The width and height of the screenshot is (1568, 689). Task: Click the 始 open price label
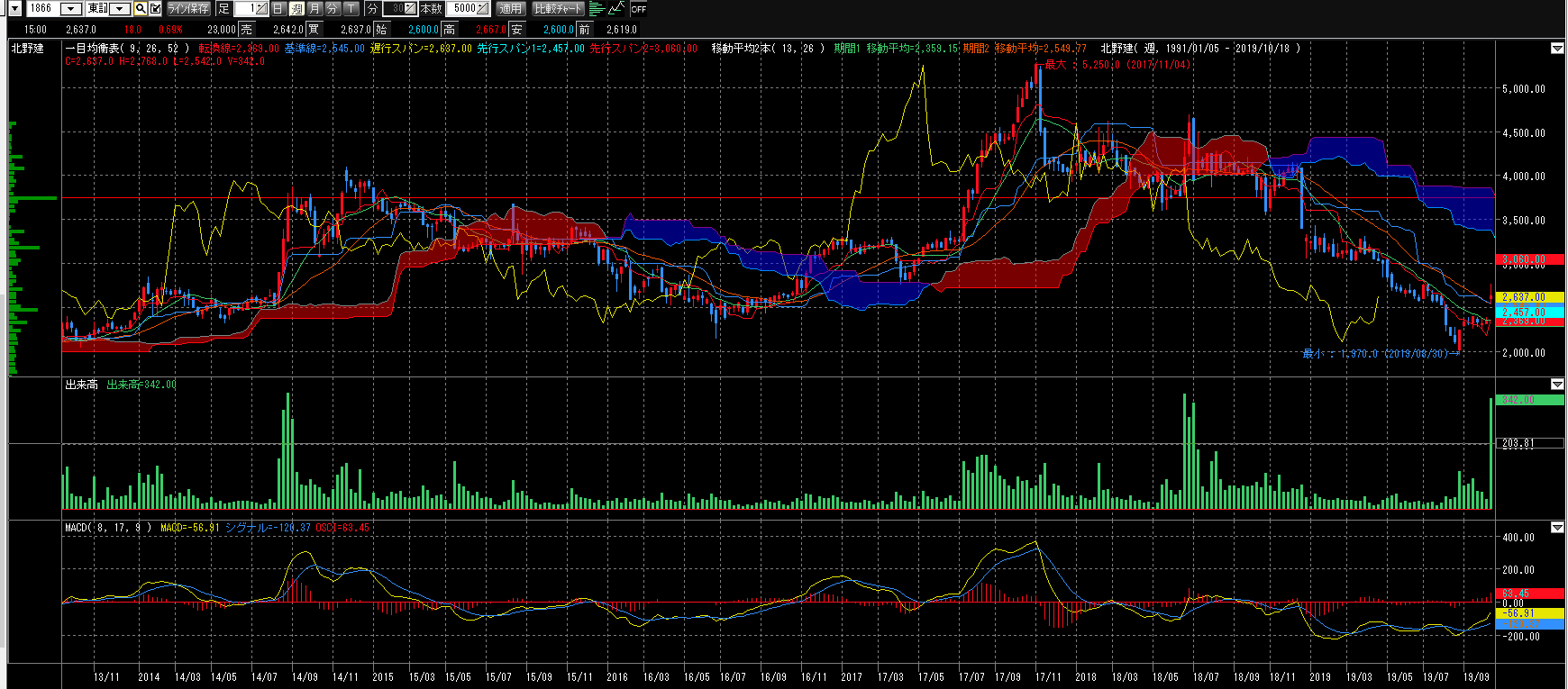tap(381, 30)
